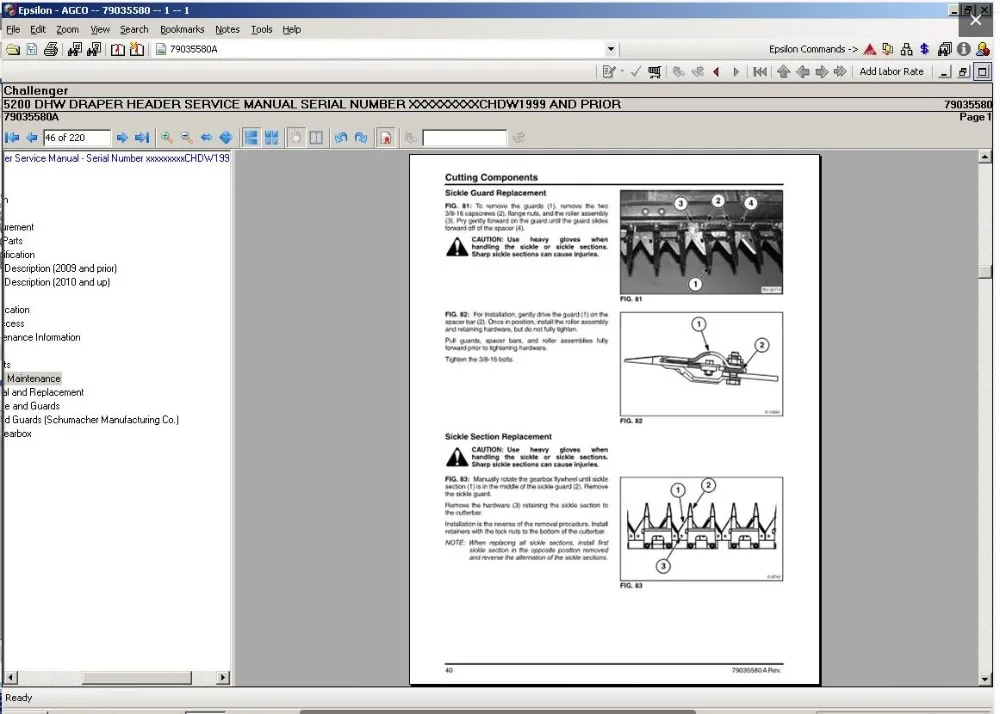This screenshot has width=1000, height=714.
Task: Click the fit width double-arrow icon
Action: [x=206, y=138]
